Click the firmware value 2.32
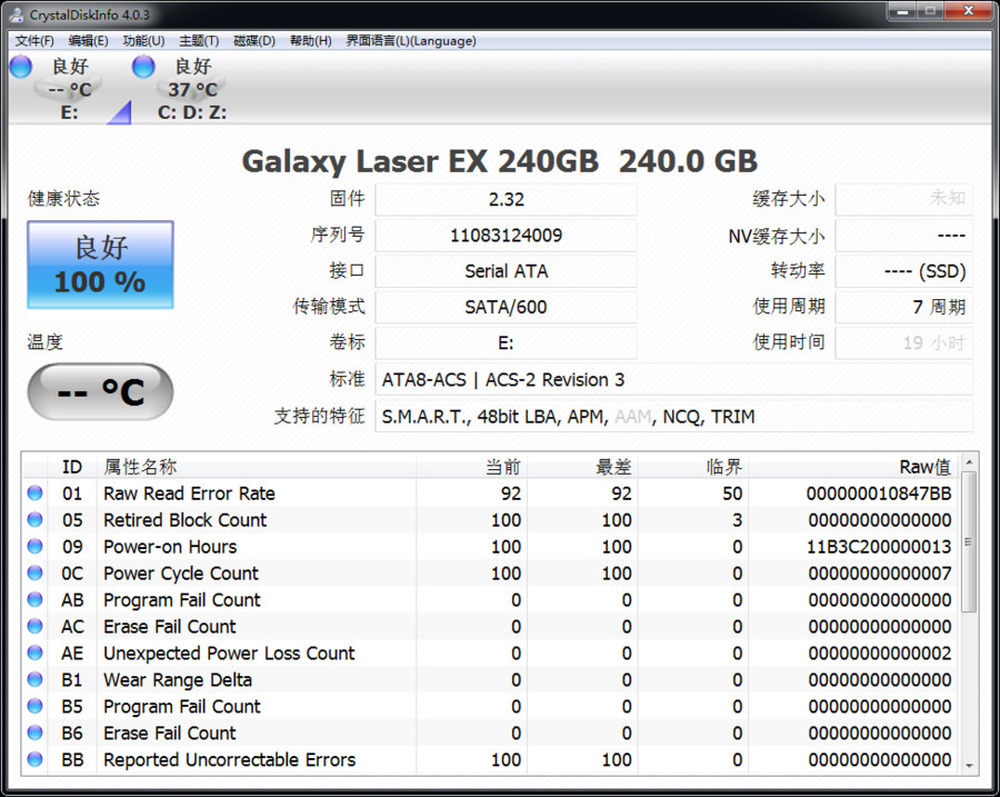1000x797 pixels. [x=506, y=200]
